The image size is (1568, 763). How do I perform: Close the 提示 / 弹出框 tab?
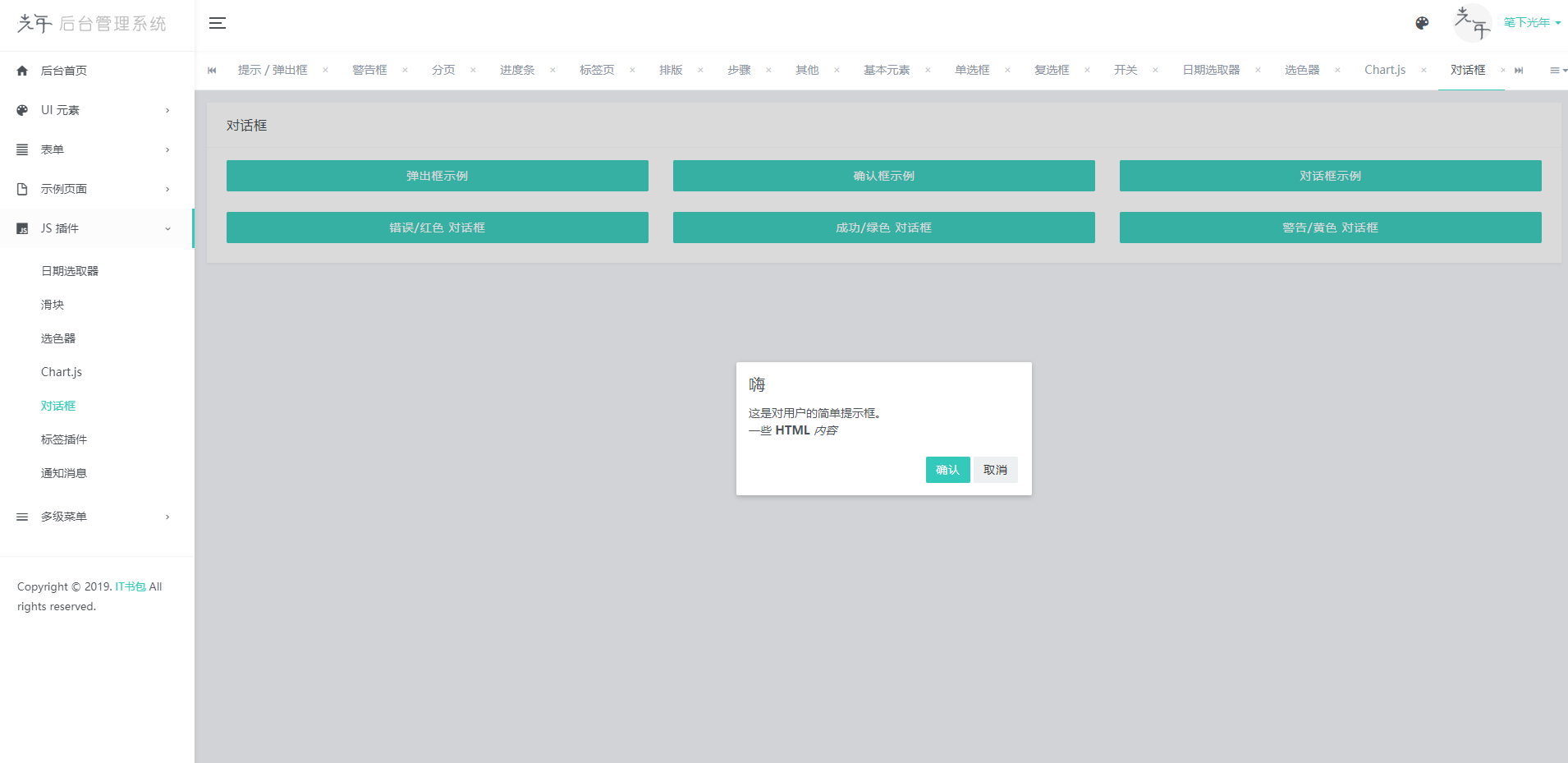coord(325,70)
